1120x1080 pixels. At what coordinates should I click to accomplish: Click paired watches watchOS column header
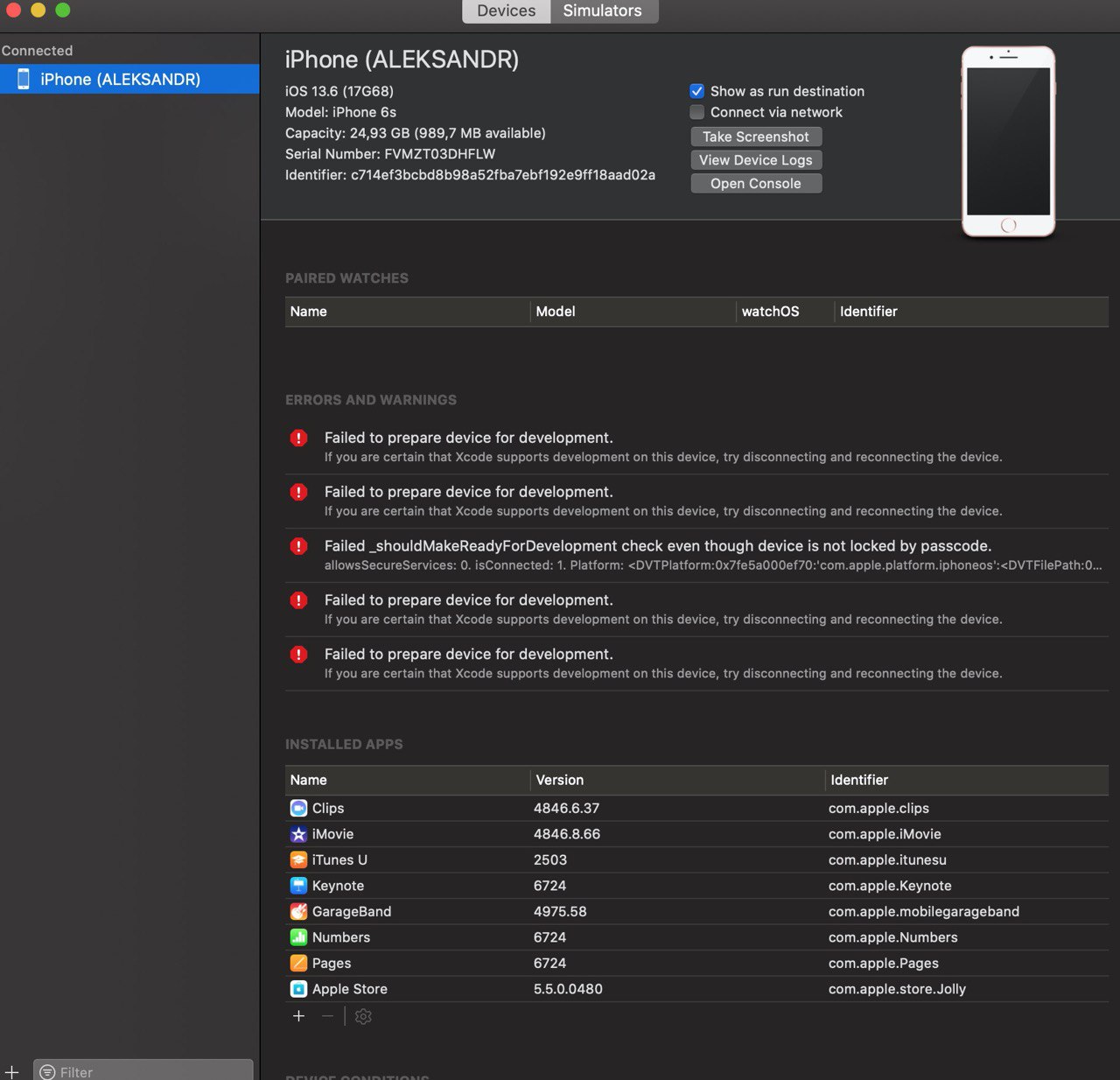click(x=785, y=312)
